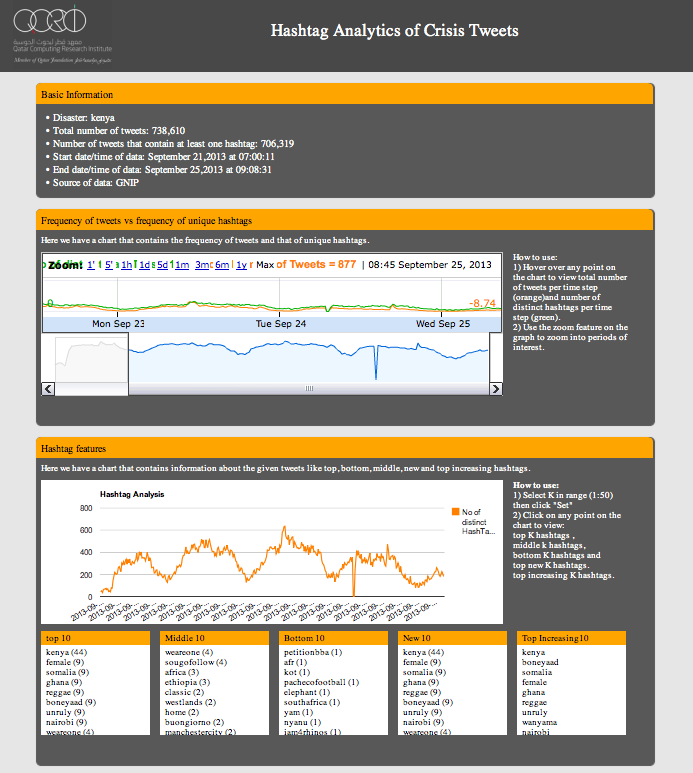Click the Hashtag features panel header

click(345, 450)
